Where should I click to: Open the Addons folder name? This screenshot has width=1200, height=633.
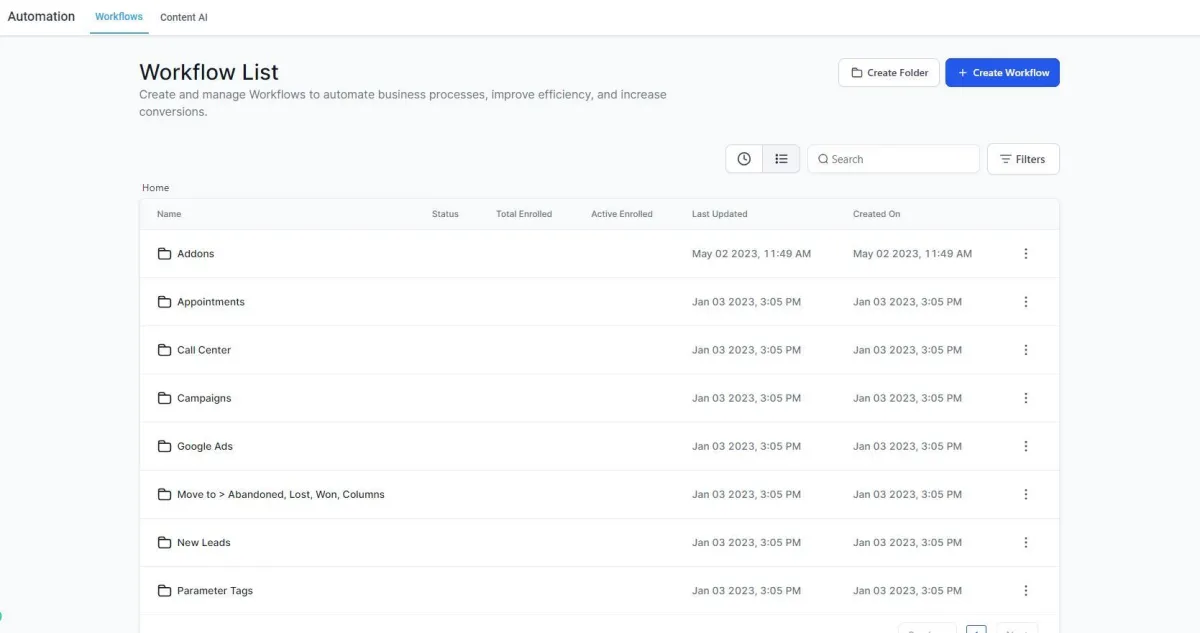point(196,254)
